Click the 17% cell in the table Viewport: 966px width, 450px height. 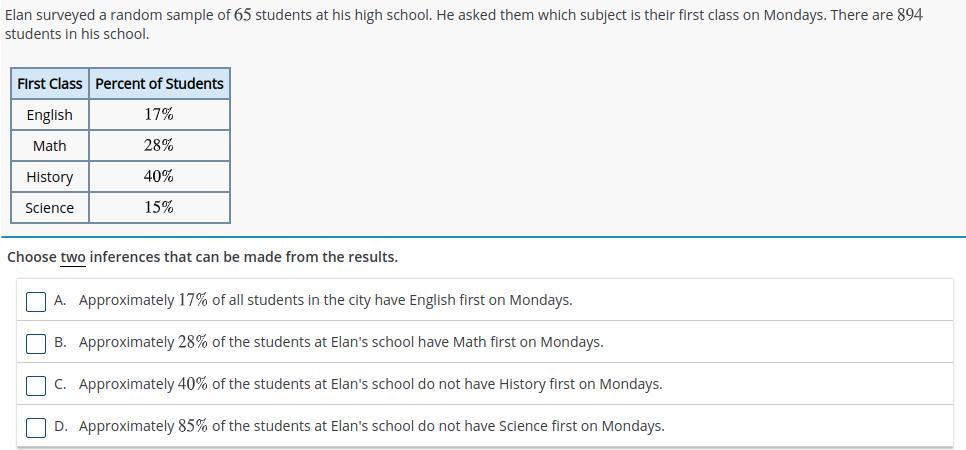160,115
